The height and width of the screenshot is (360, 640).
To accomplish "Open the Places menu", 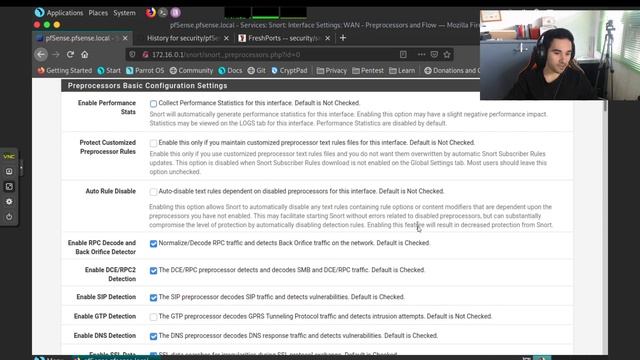I will [98, 13].
